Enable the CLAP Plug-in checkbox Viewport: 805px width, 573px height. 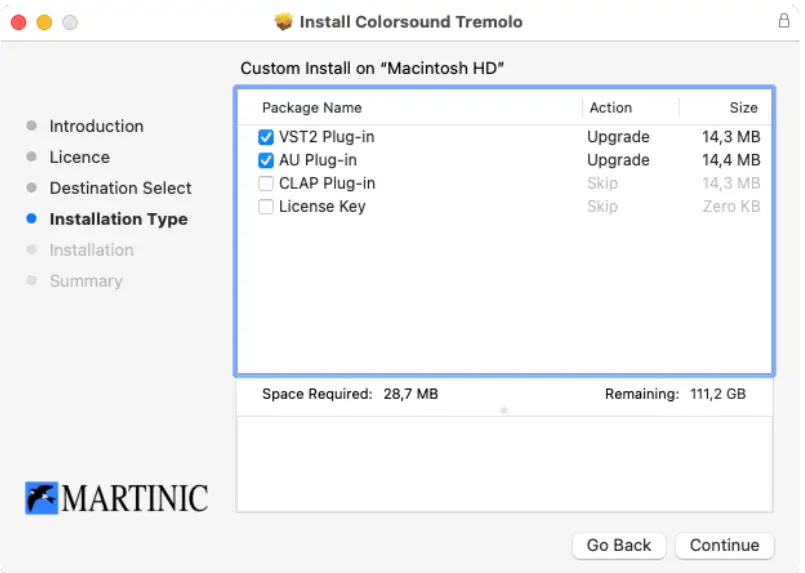(x=265, y=183)
